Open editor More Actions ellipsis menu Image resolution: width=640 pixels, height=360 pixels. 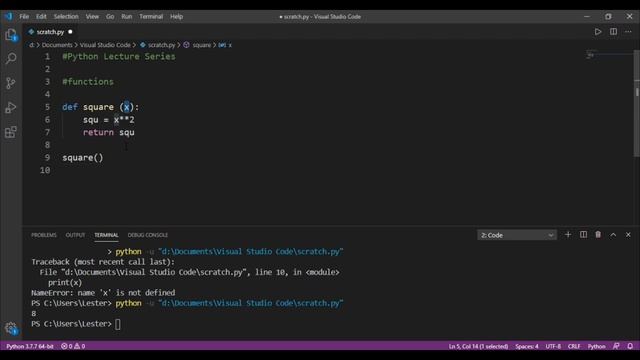pyautogui.click(x=628, y=32)
